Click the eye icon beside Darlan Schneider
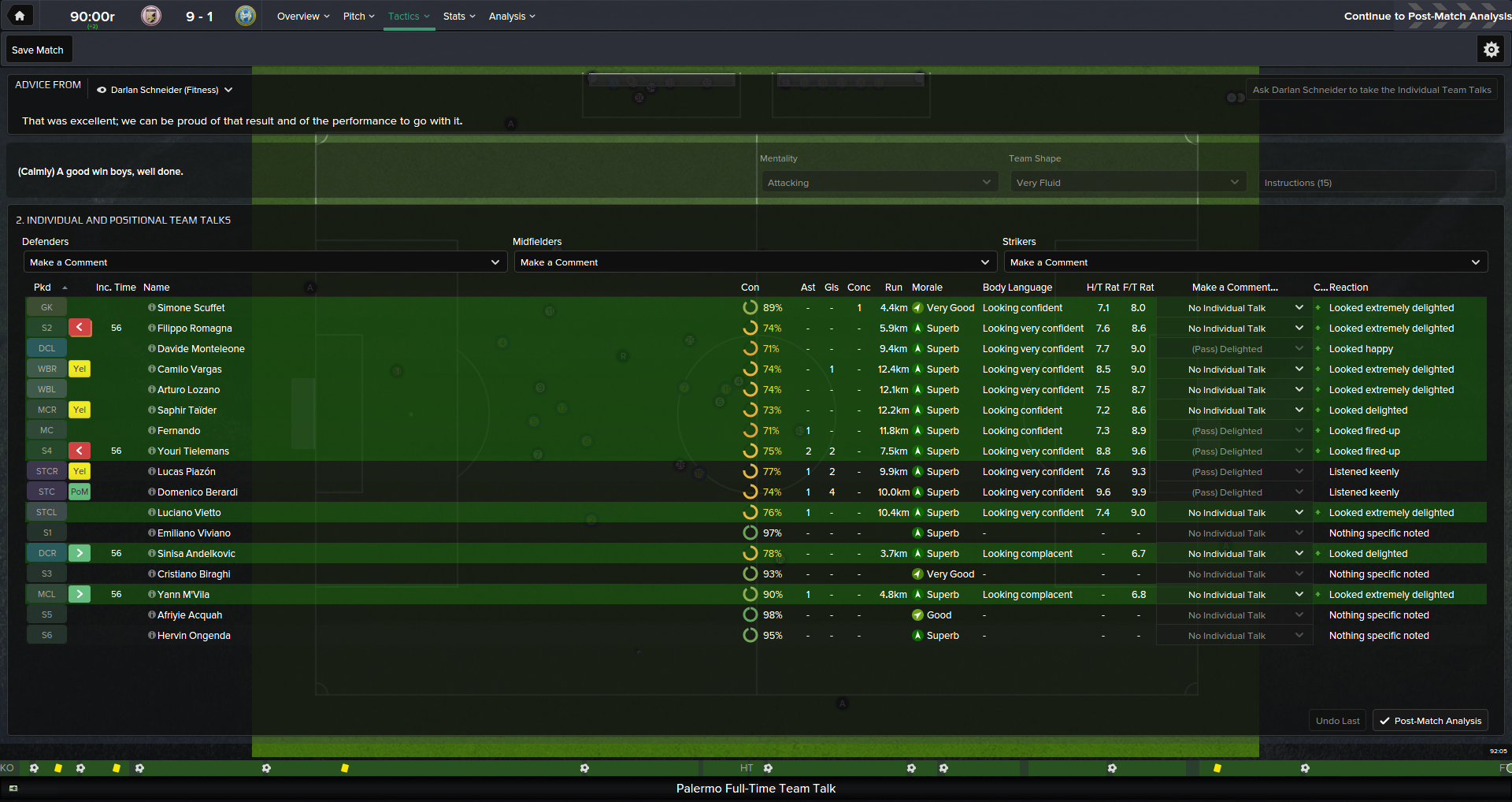Viewport: 1512px width, 802px height. [102, 90]
